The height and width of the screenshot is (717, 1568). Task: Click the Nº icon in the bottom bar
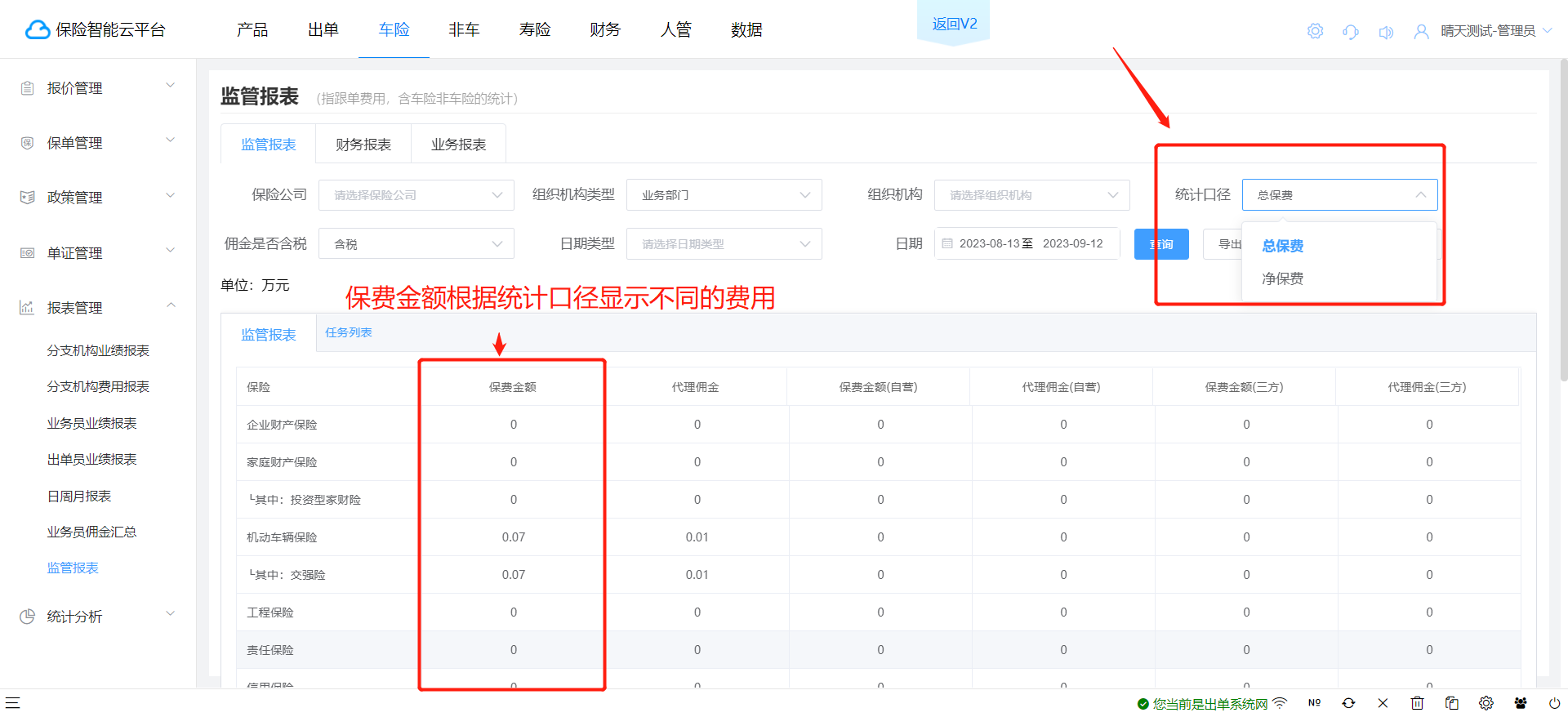pyautogui.click(x=1314, y=702)
